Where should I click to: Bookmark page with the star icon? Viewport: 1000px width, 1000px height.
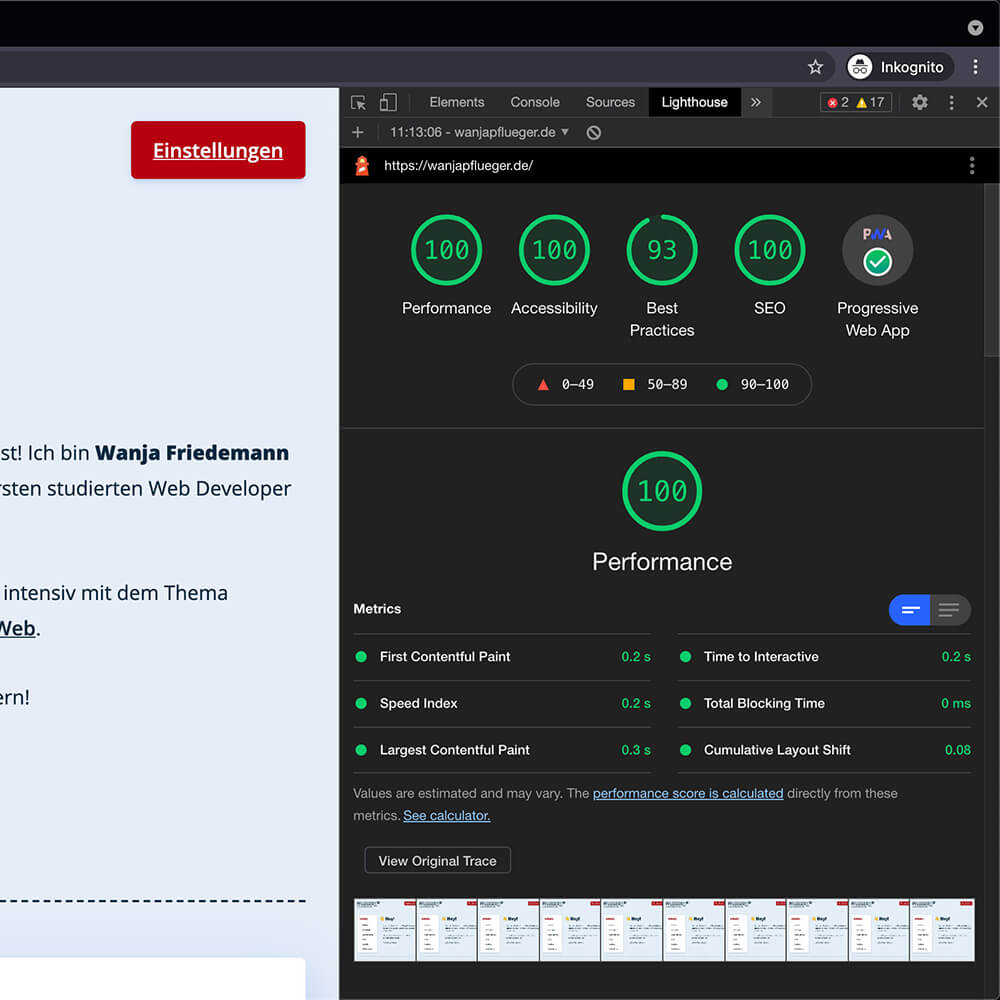(x=815, y=67)
